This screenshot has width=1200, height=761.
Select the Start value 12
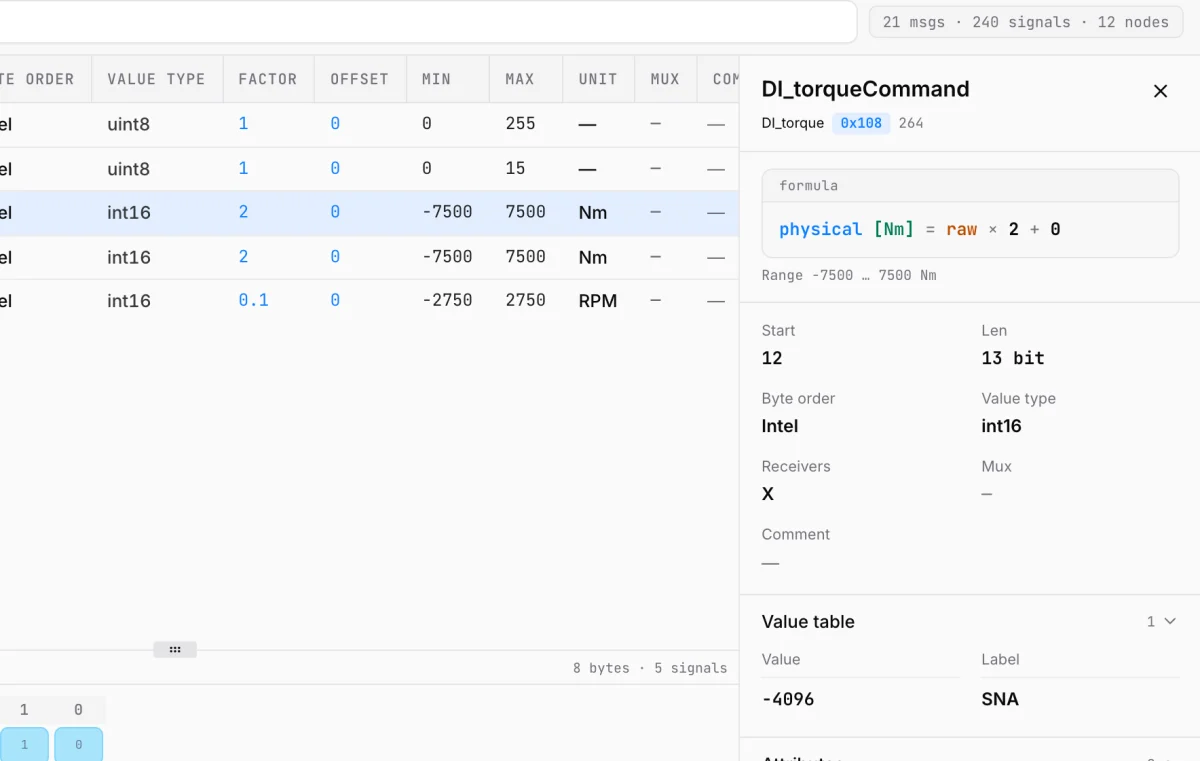point(772,358)
